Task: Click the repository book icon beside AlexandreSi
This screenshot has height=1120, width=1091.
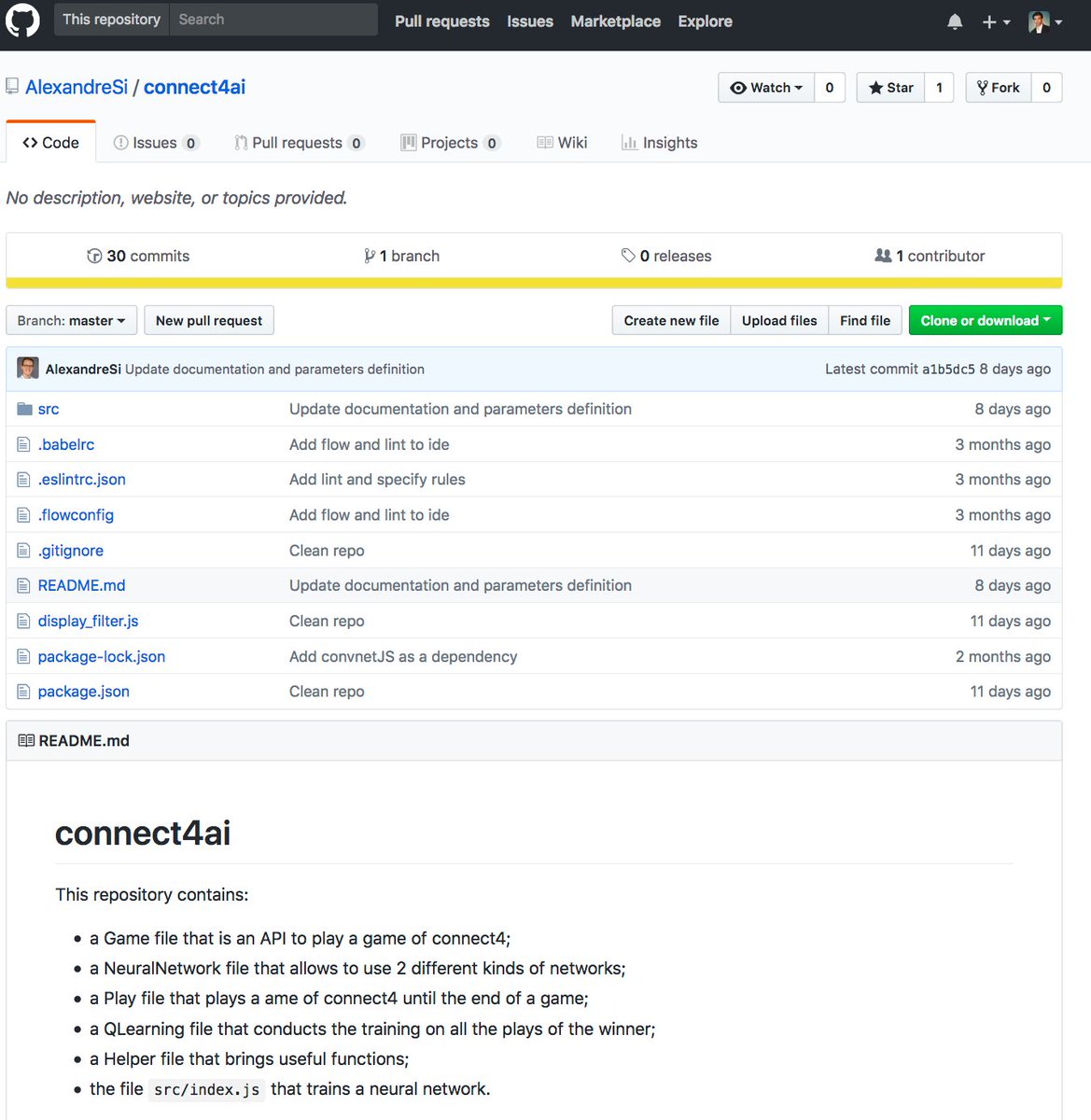Action: [12, 86]
